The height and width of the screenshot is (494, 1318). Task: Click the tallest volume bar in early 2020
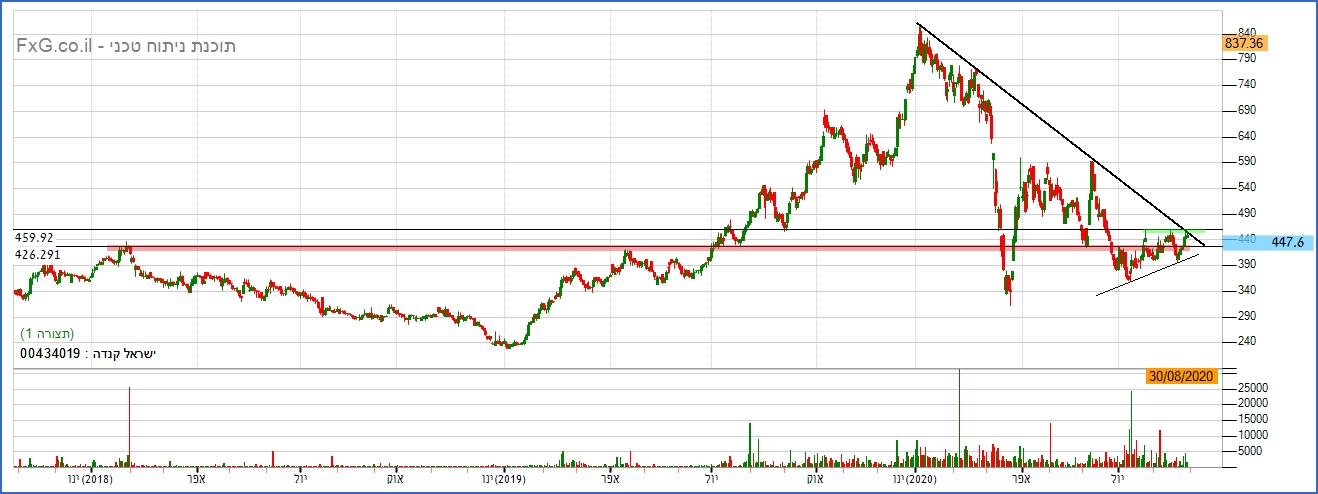click(959, 418)
